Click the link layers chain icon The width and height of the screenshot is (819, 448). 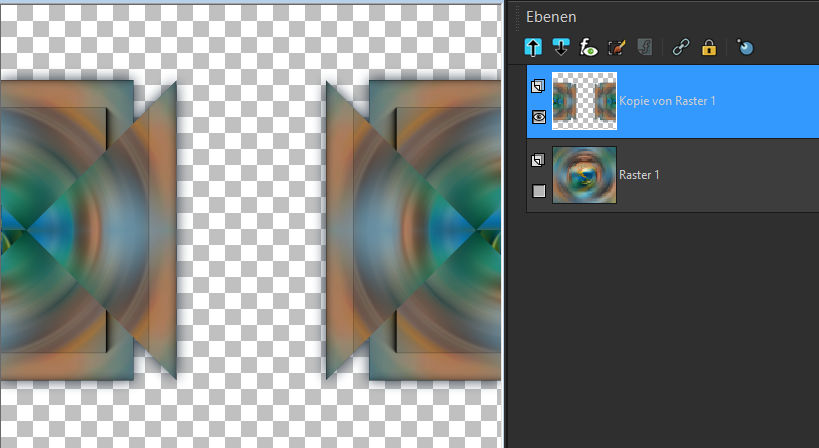(x=681, y=48)
